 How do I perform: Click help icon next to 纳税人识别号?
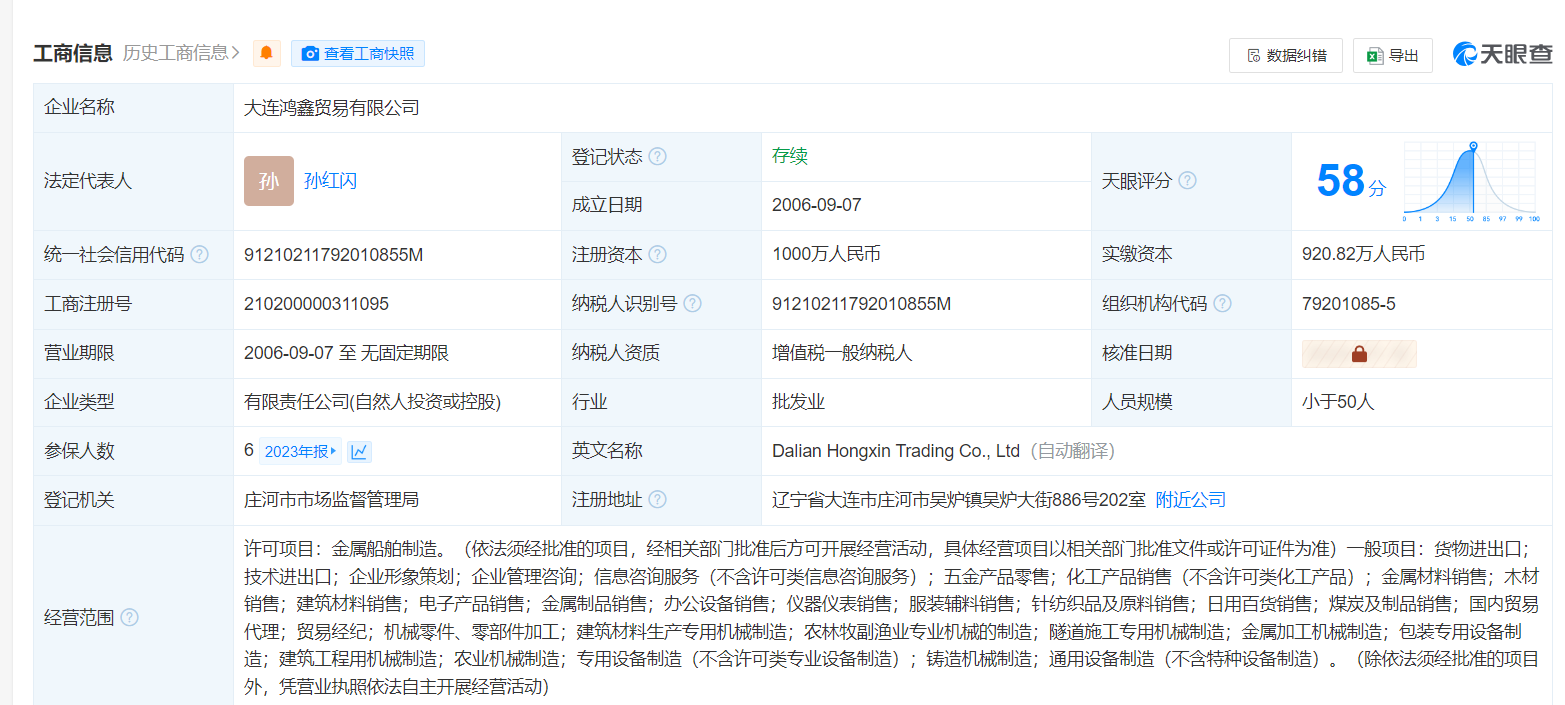pos(692,304)
